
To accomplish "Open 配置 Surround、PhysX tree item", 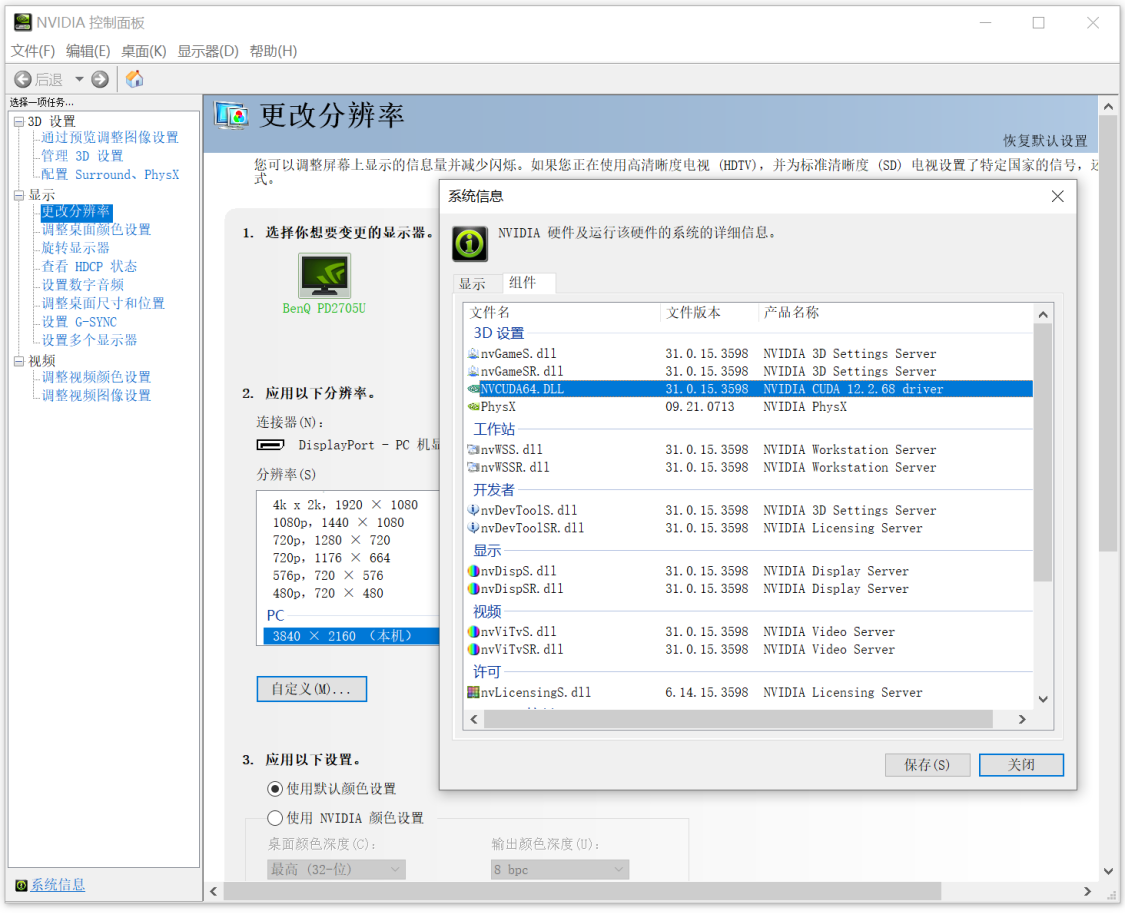I will point(110,175).
